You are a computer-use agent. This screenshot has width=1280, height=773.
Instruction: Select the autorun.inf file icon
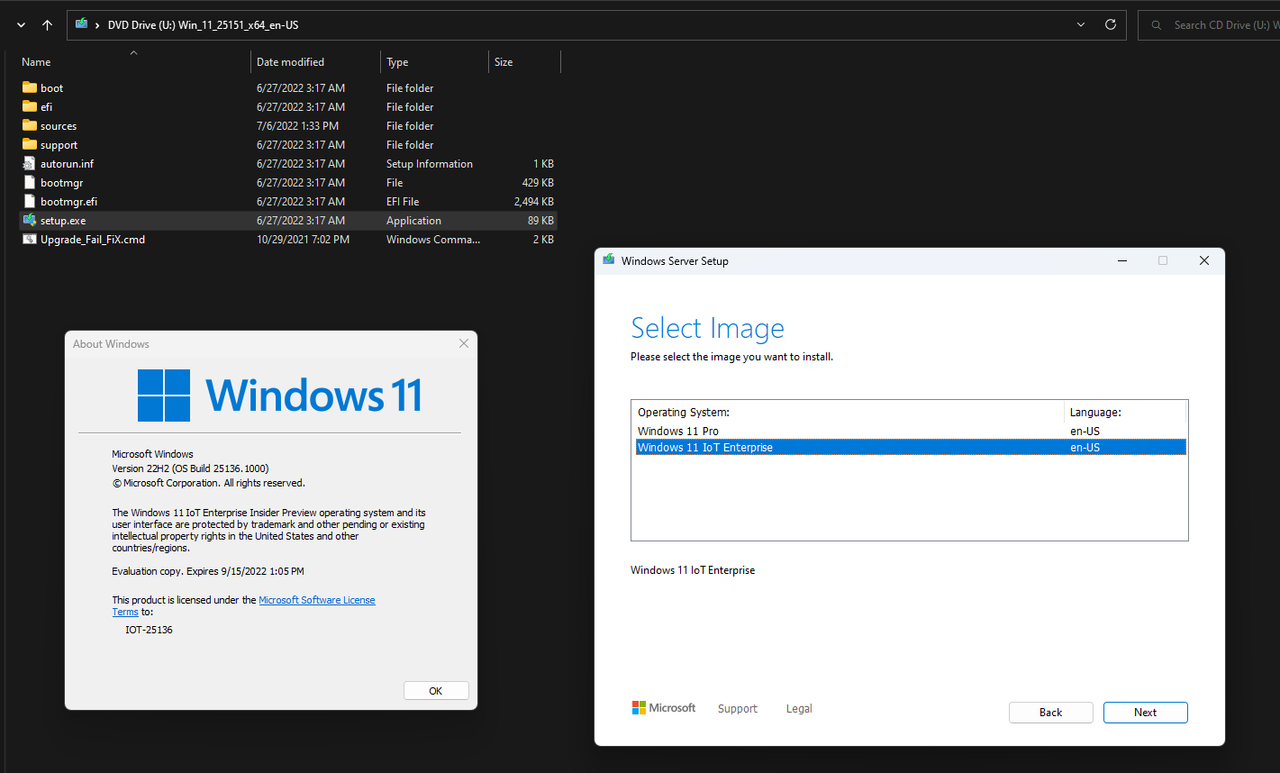pos(29,164)
